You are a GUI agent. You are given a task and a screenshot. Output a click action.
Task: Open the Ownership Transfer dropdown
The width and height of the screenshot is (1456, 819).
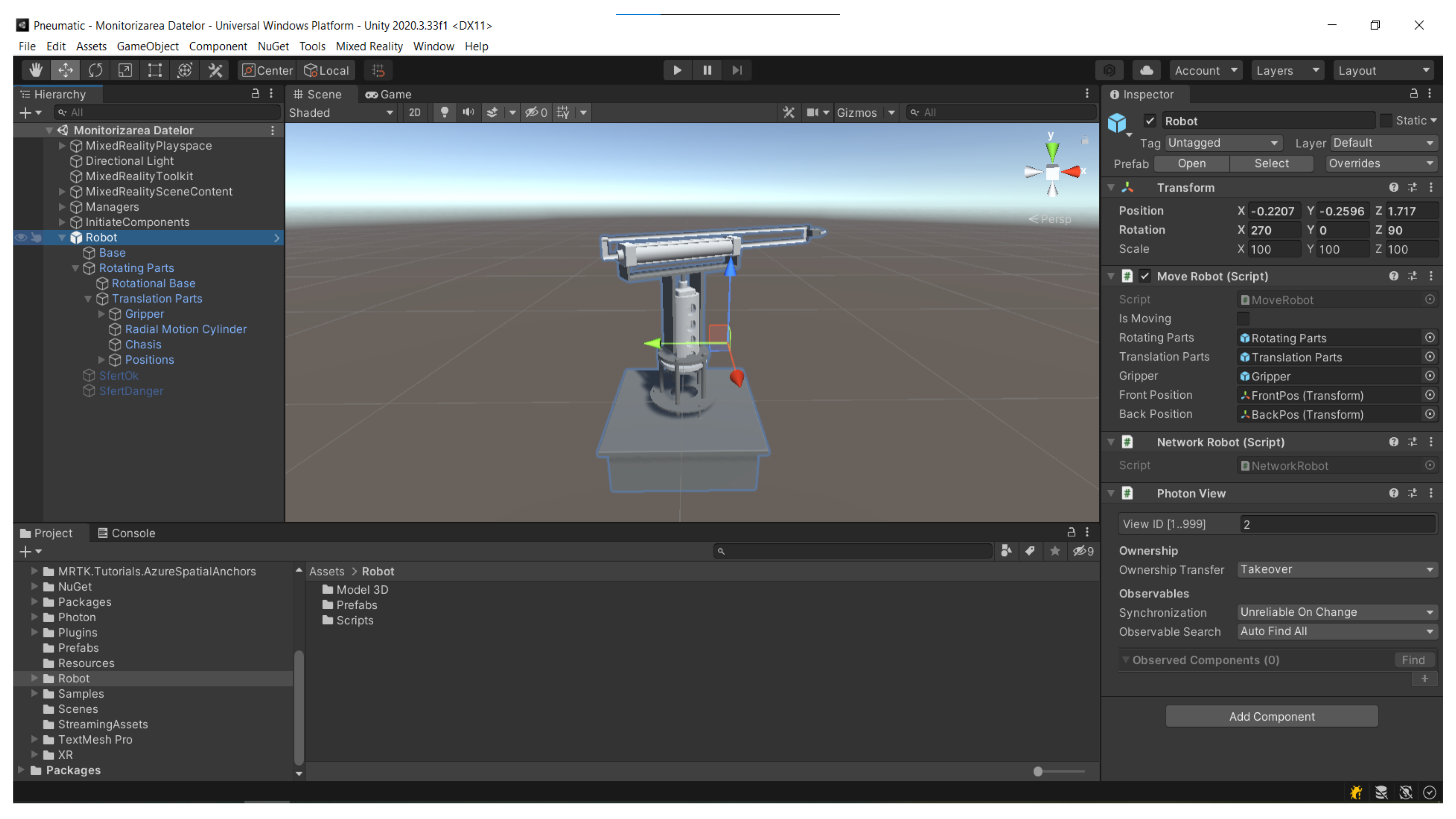(1336, 569)
